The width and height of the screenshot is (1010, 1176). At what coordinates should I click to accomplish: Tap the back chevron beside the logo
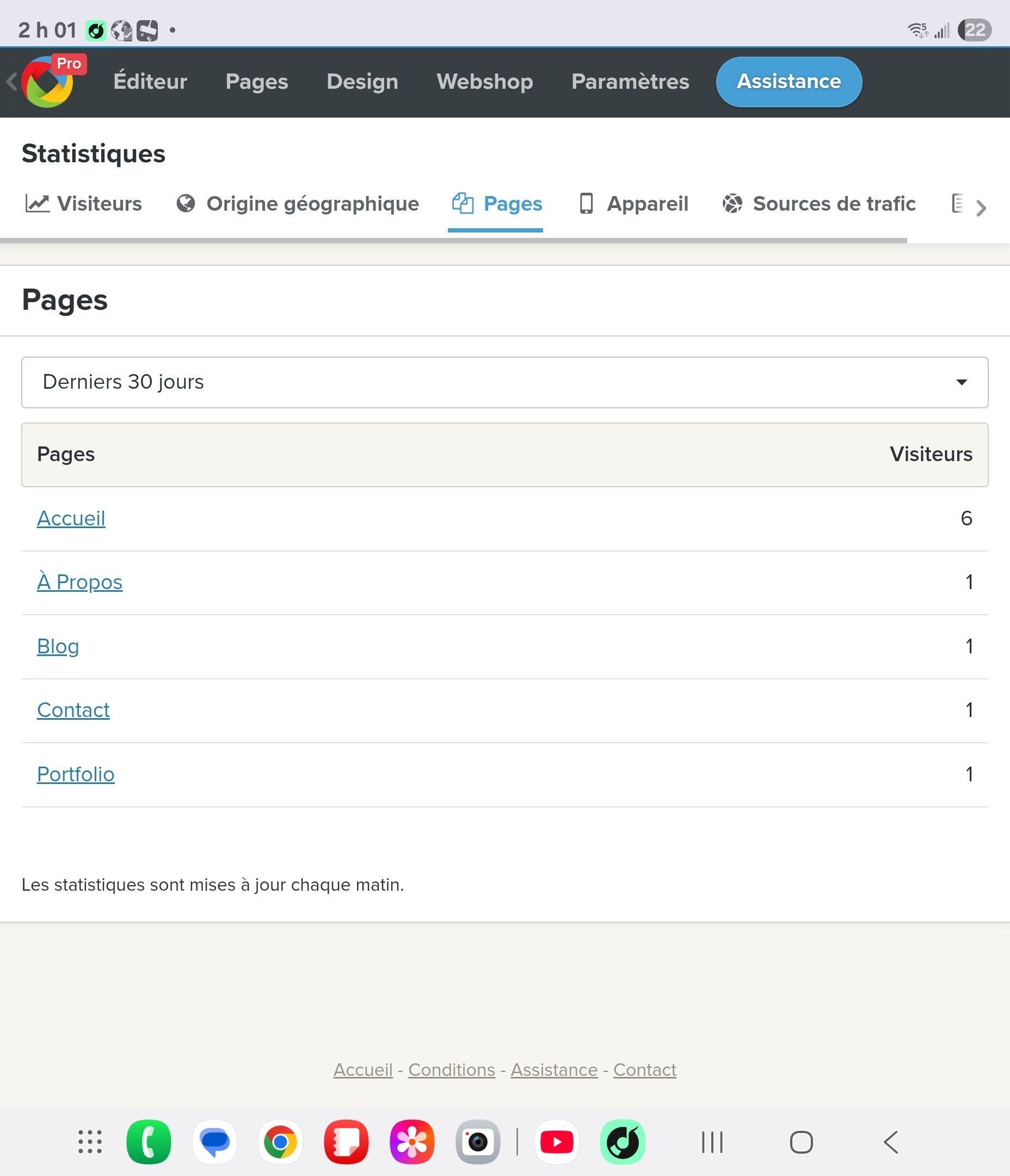11,82
